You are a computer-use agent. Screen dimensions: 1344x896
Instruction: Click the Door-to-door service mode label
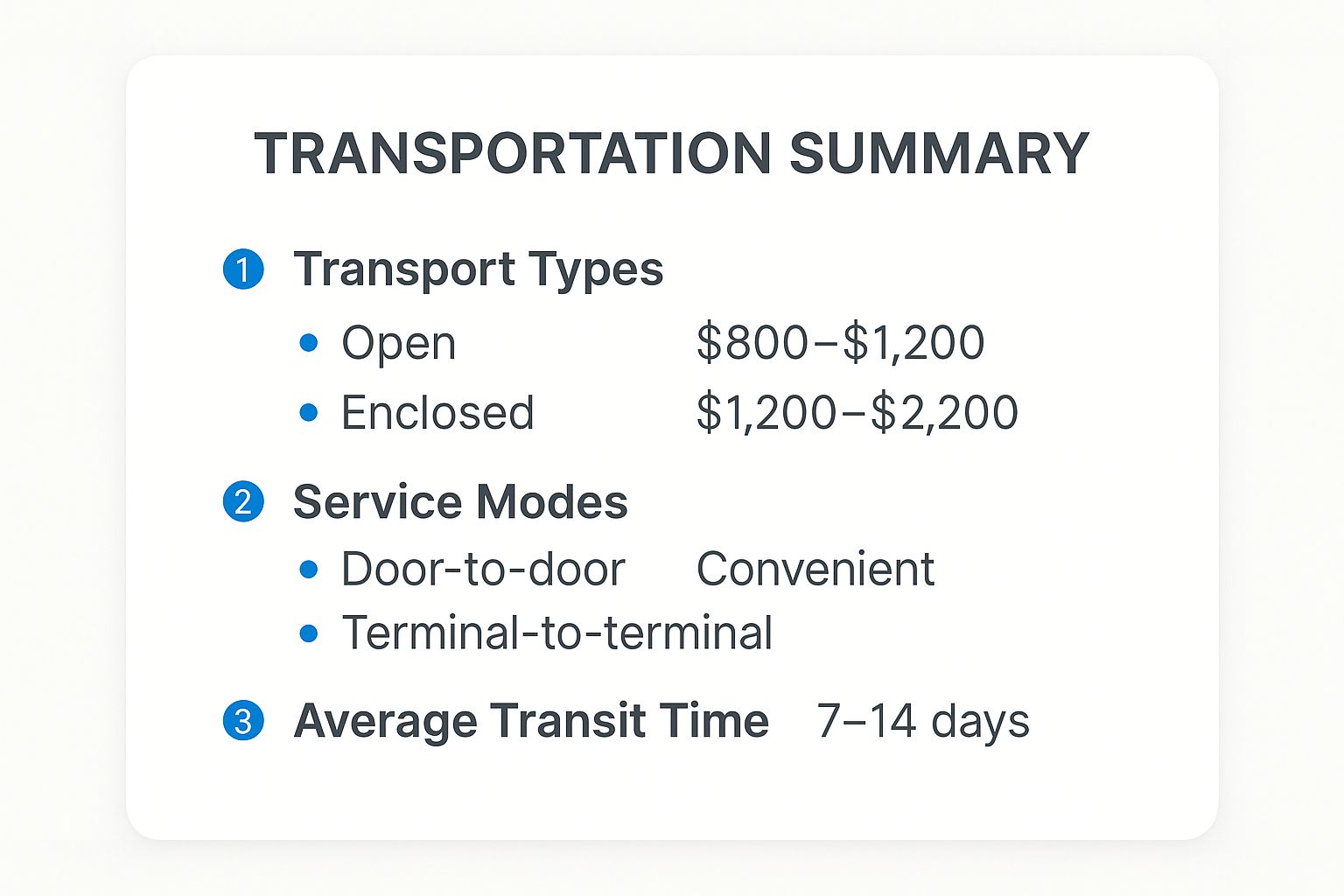point(483,570)
